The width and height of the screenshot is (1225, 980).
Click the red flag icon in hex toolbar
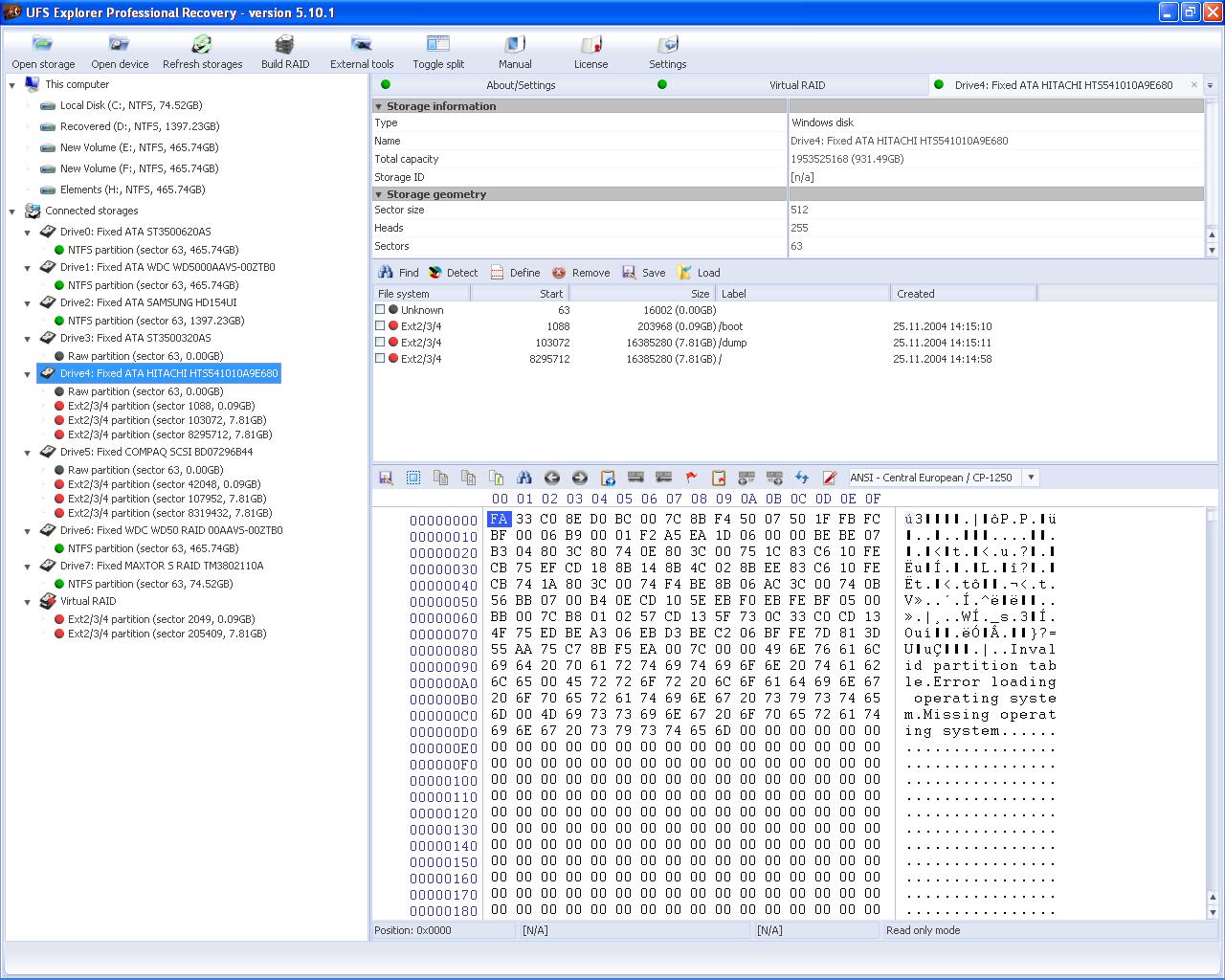pos(691,478)
